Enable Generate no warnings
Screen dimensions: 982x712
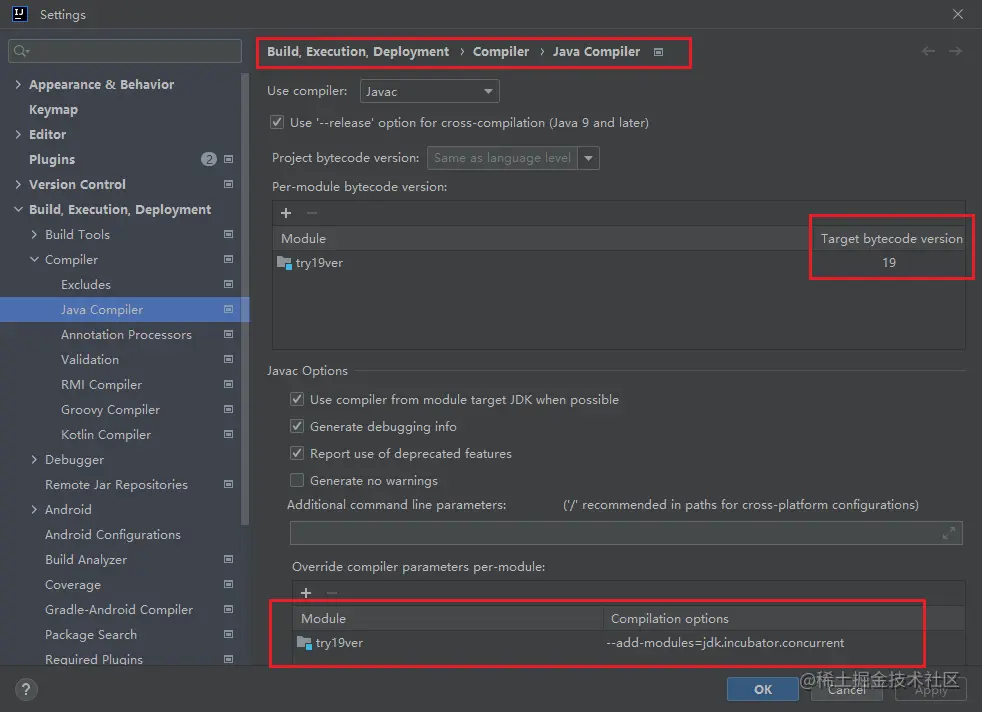coord(297,480)
